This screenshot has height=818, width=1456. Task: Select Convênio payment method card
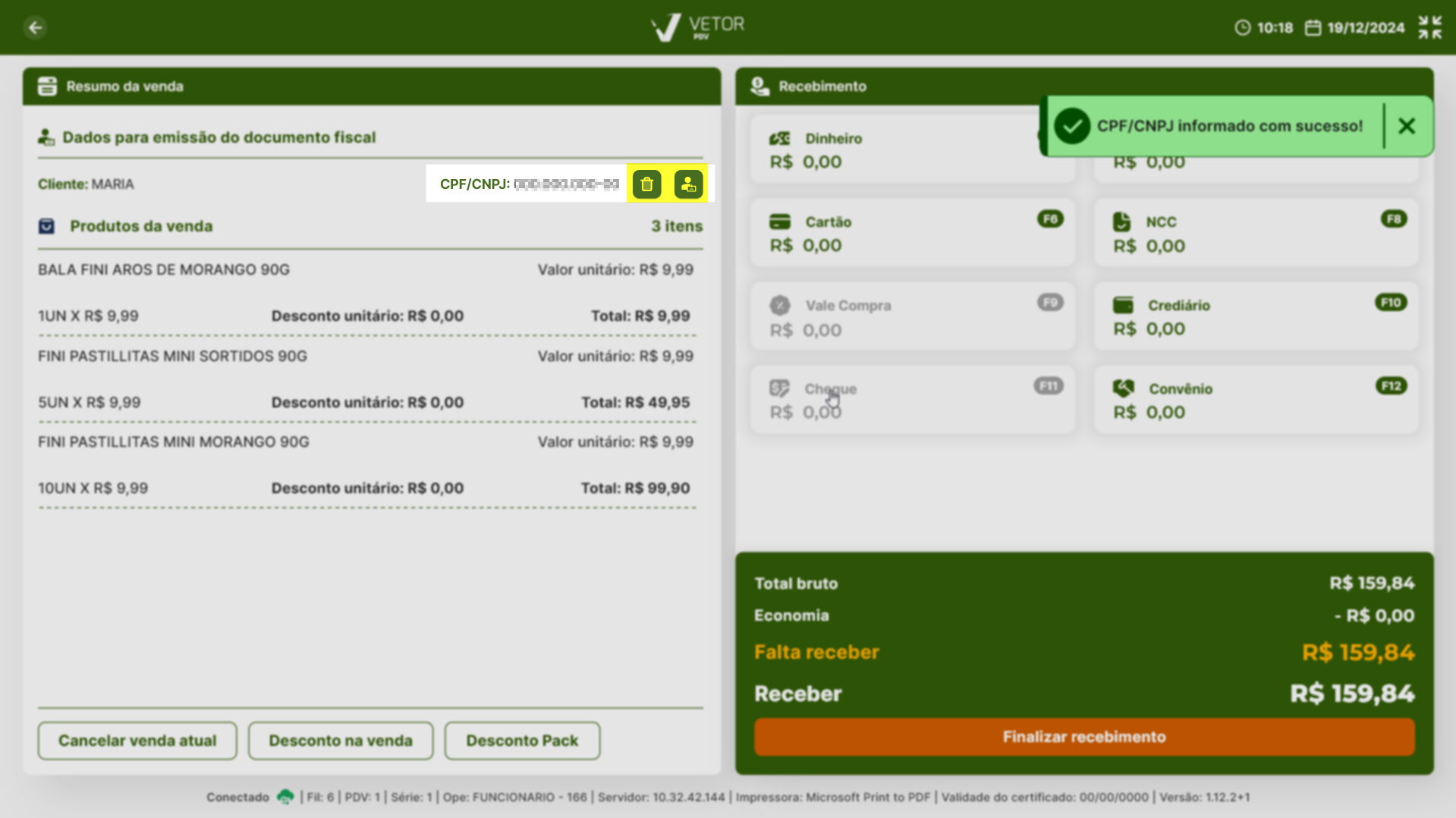click(x=1256, y=399)
